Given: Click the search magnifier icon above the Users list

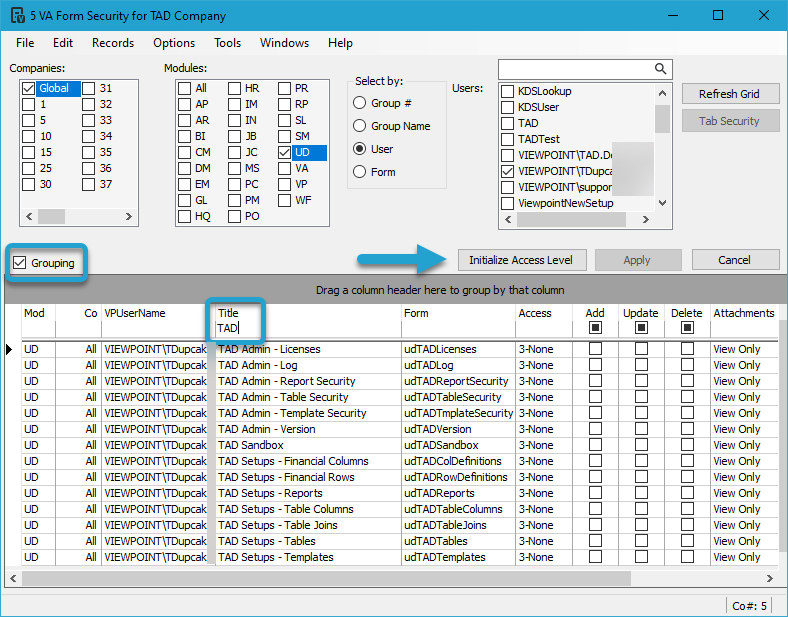Looking at the screenshot, I should pyautogui.click(x=660, y=69).
